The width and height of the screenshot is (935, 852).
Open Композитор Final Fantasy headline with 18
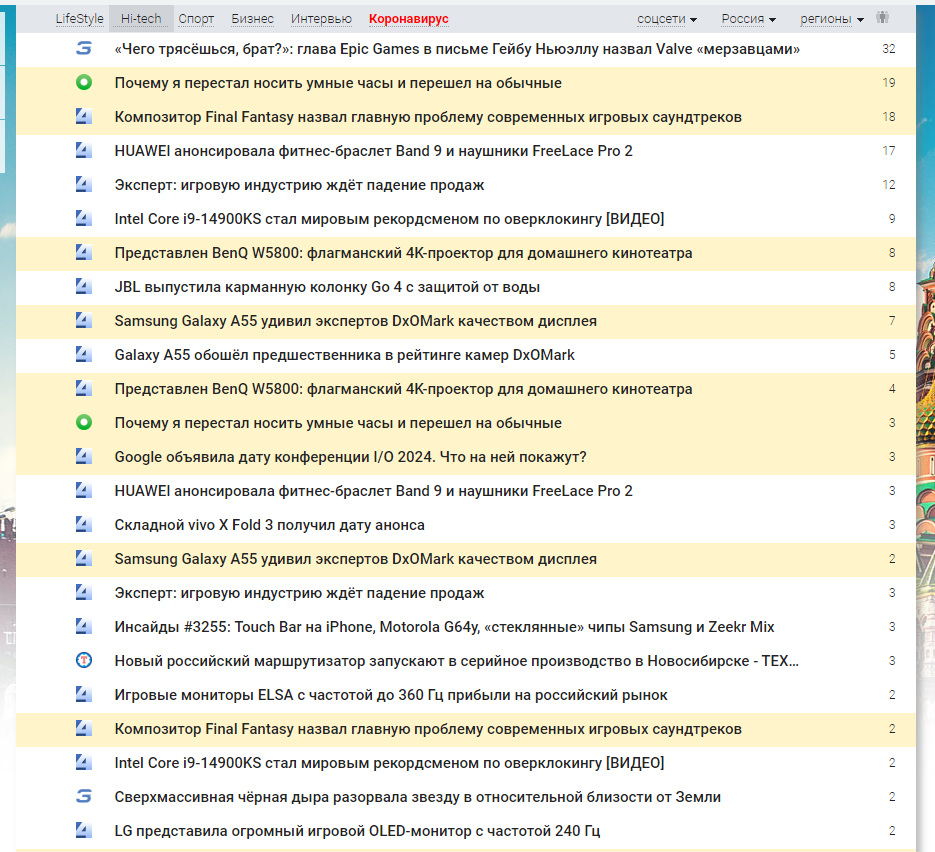[x=428, y=117]
